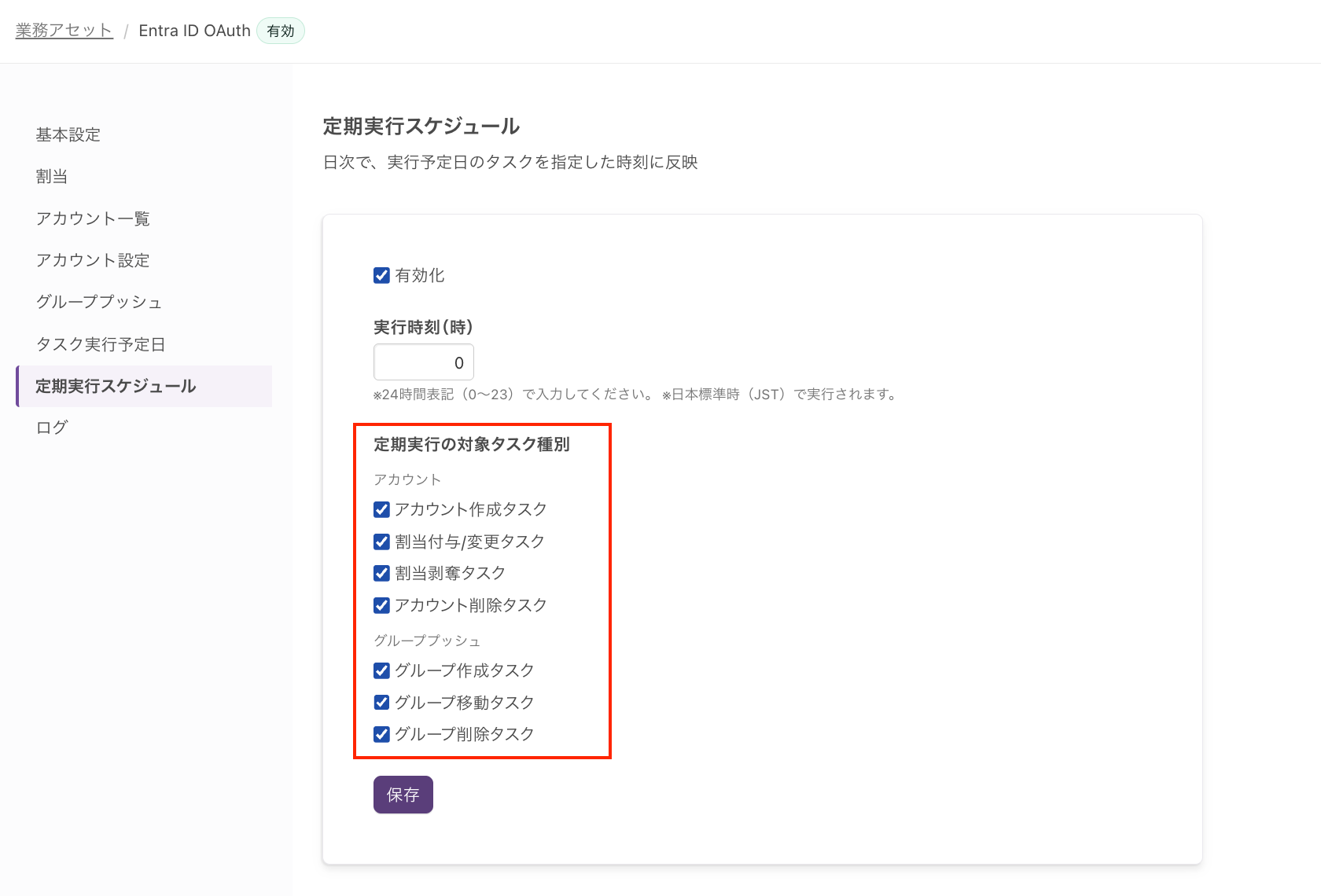Image resolution: width=1321 pixels, height=896 pixels.
Task: Uncheck the グループ移動タスク option
Action: 381,702
